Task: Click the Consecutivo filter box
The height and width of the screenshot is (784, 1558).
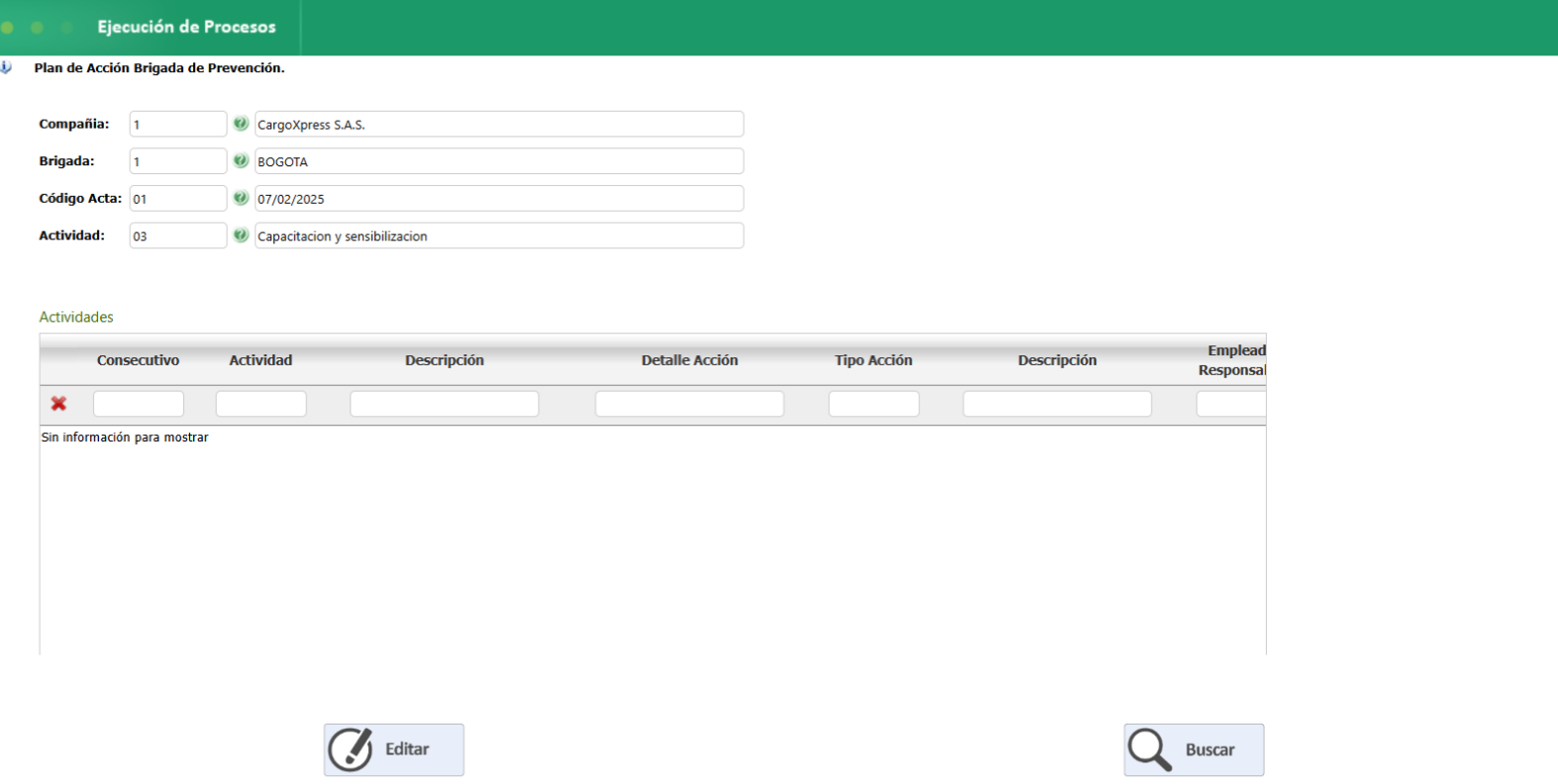Action: (139, 404)
